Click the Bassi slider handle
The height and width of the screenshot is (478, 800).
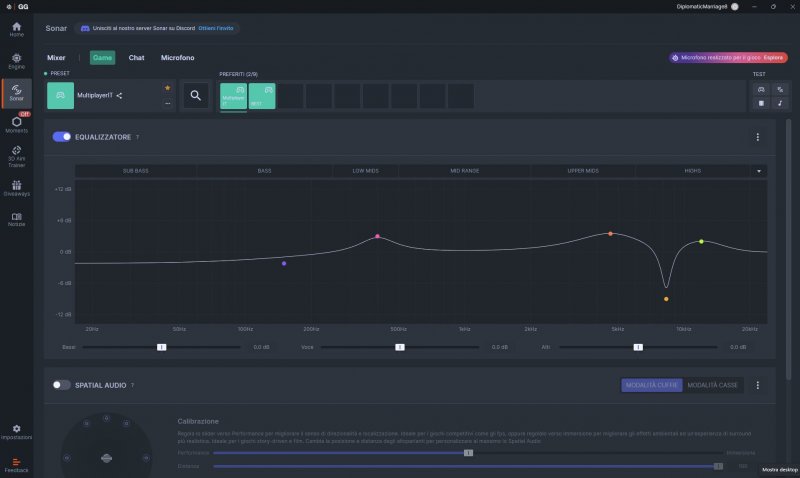point(161,347)
